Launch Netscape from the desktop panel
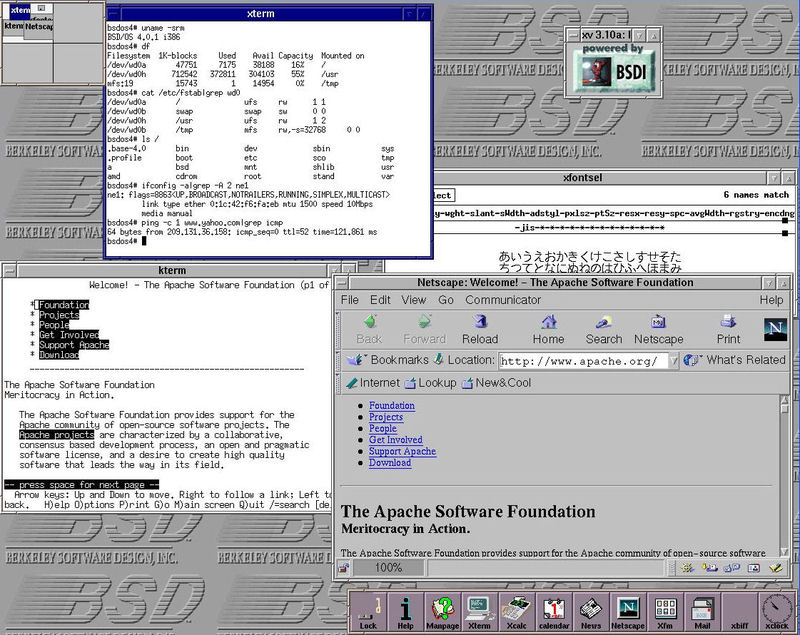 click(x=628, y=612)
